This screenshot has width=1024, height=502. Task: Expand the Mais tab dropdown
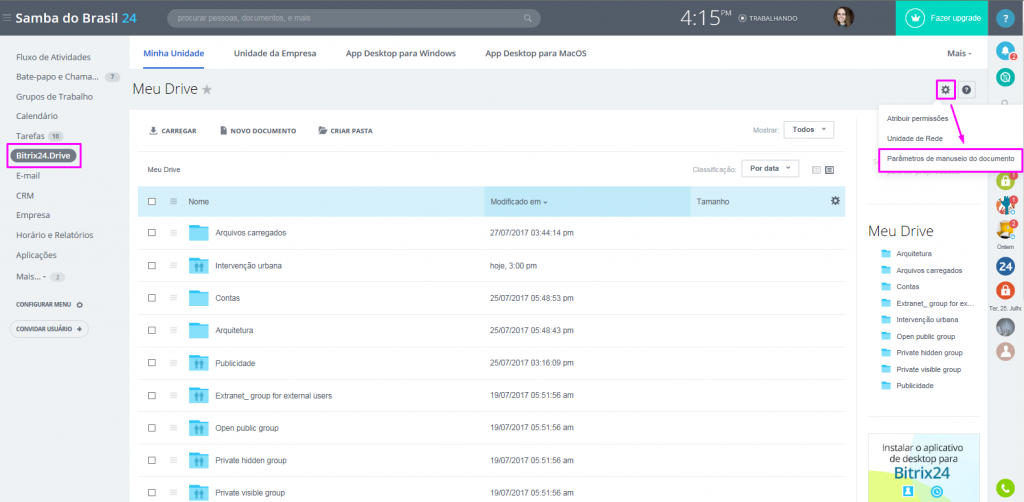click(x=959, y=54)
